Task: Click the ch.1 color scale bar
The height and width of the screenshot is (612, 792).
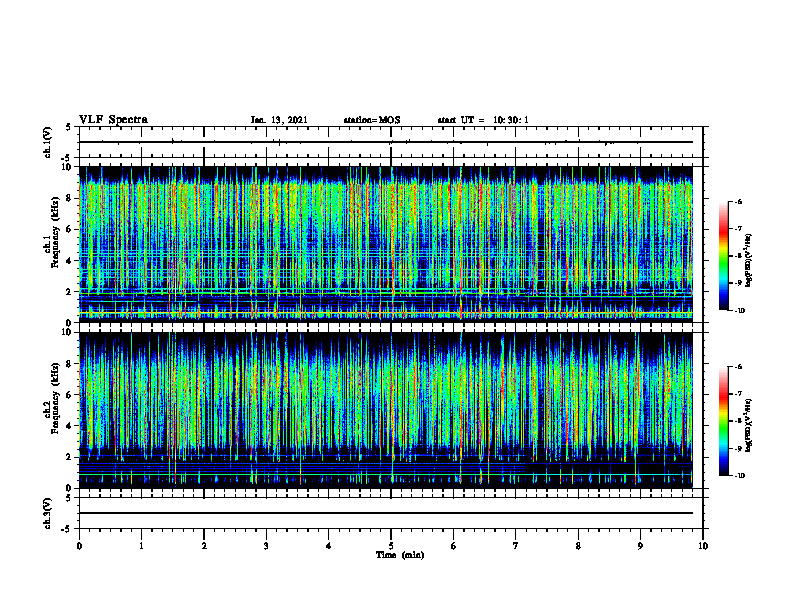Action: (x=723, y=256)
